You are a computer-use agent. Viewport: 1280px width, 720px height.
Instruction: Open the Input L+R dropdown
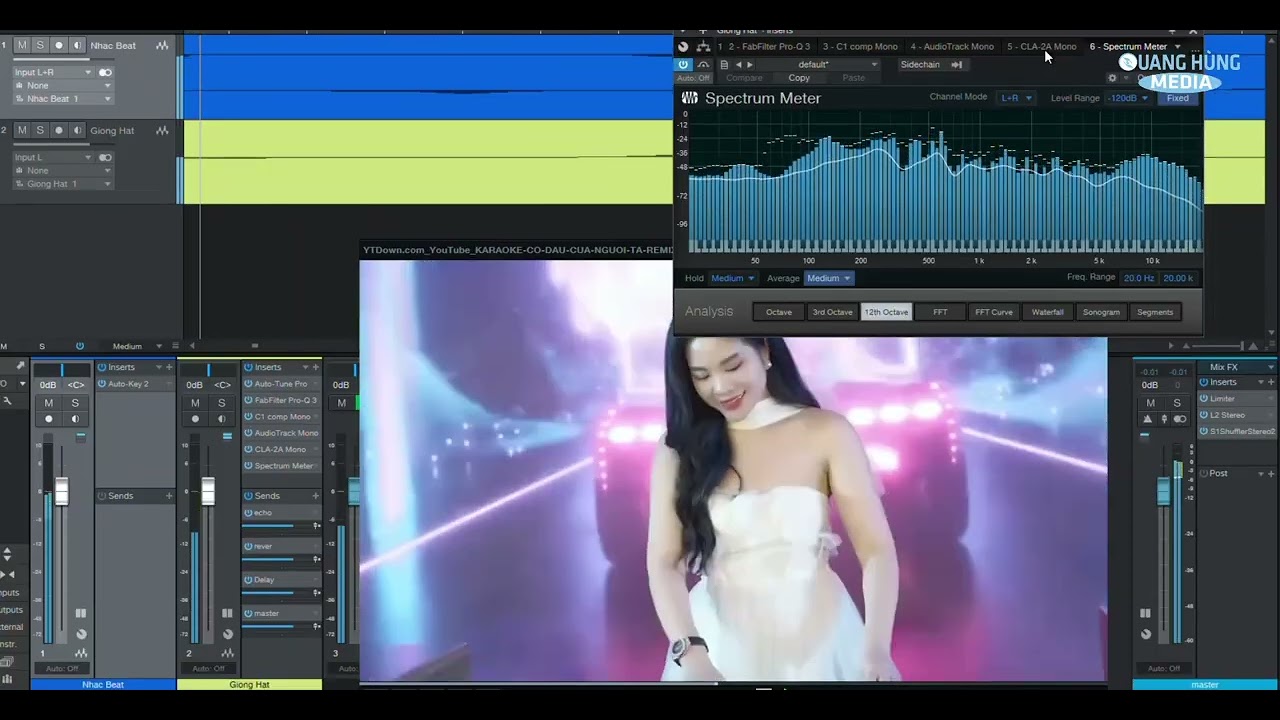(53, 72)
